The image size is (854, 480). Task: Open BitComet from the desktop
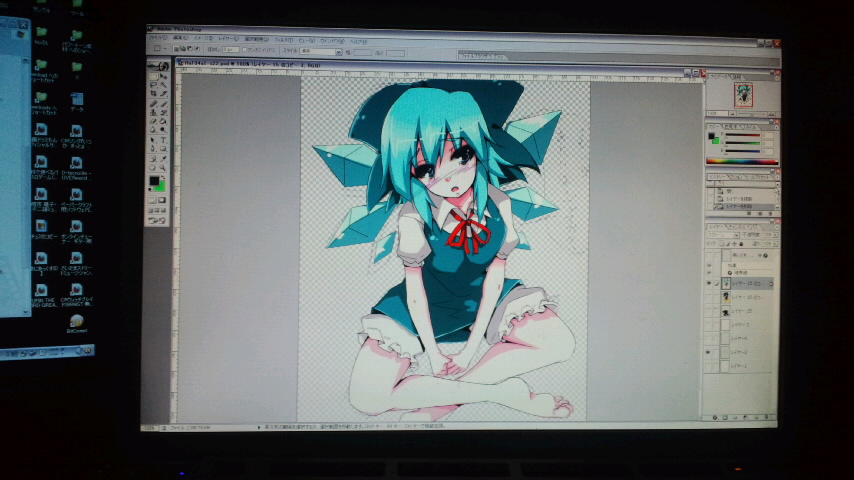77,323
